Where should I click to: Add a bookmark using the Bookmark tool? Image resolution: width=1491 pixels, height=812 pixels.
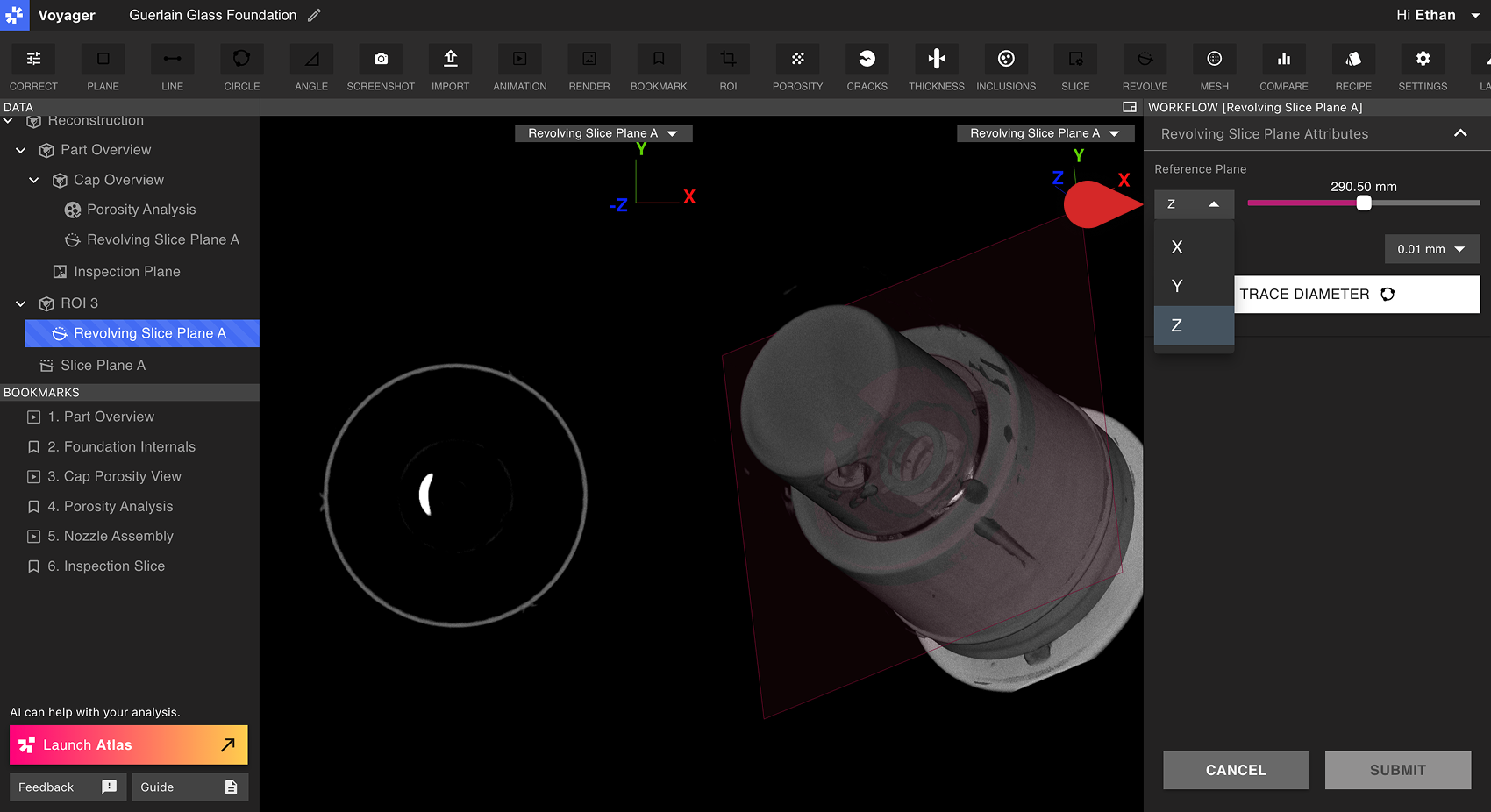pos(659,68)
